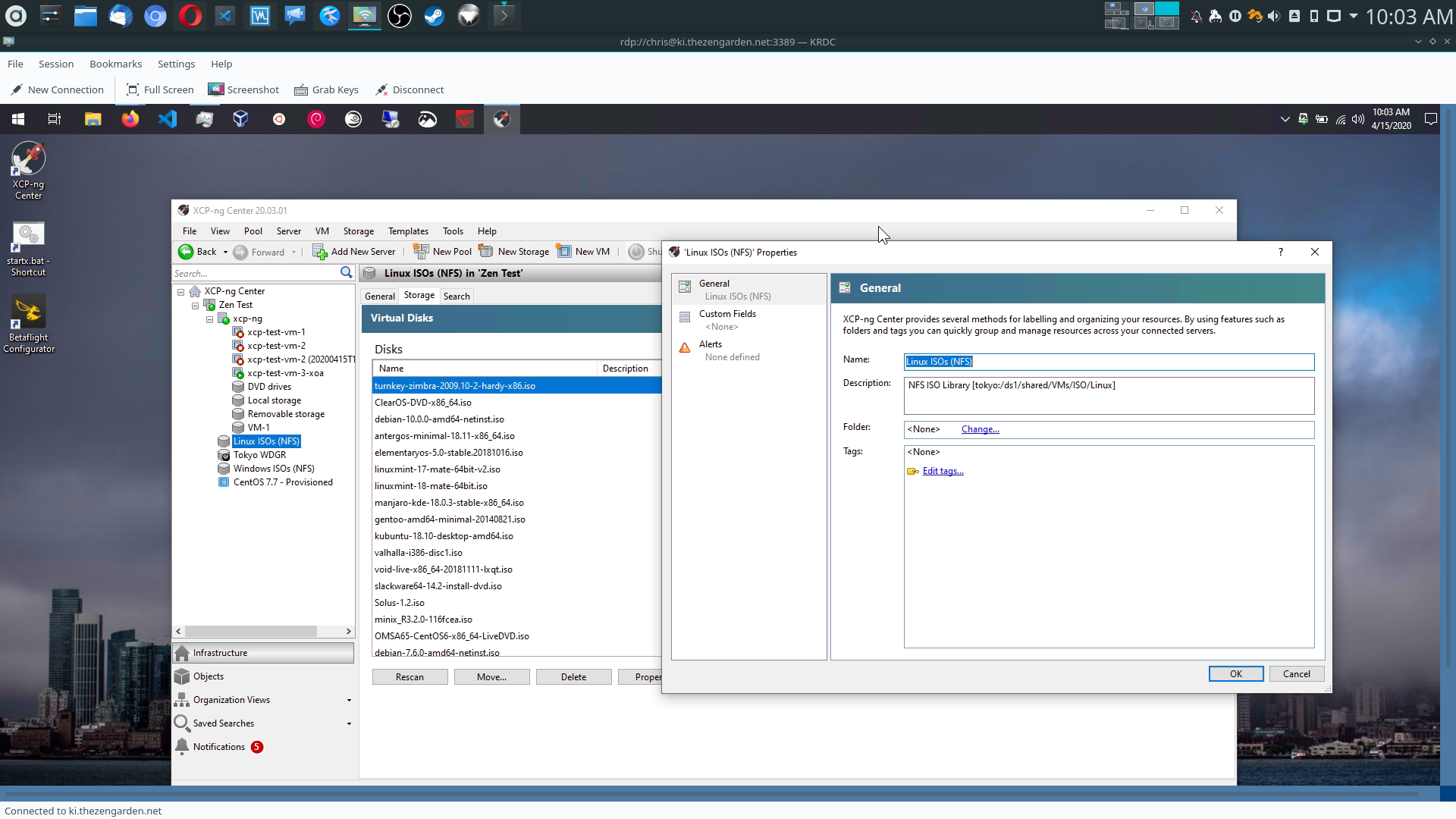Viewport: 1456px width, 819px height.
Task: Click the help question mark in Properties dialog
Action: [x=1281, y=252]
